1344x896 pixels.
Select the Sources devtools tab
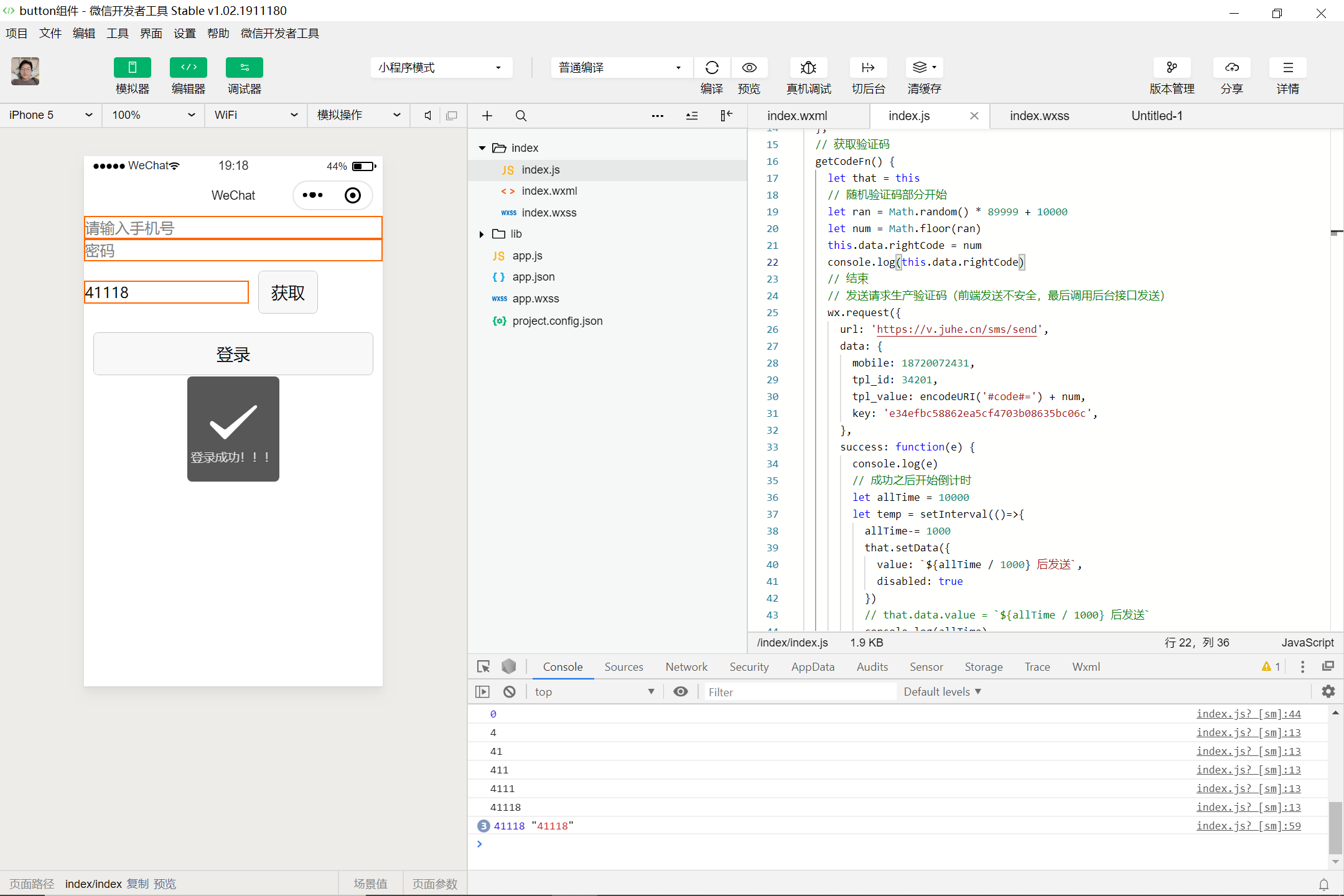[623, 667]
